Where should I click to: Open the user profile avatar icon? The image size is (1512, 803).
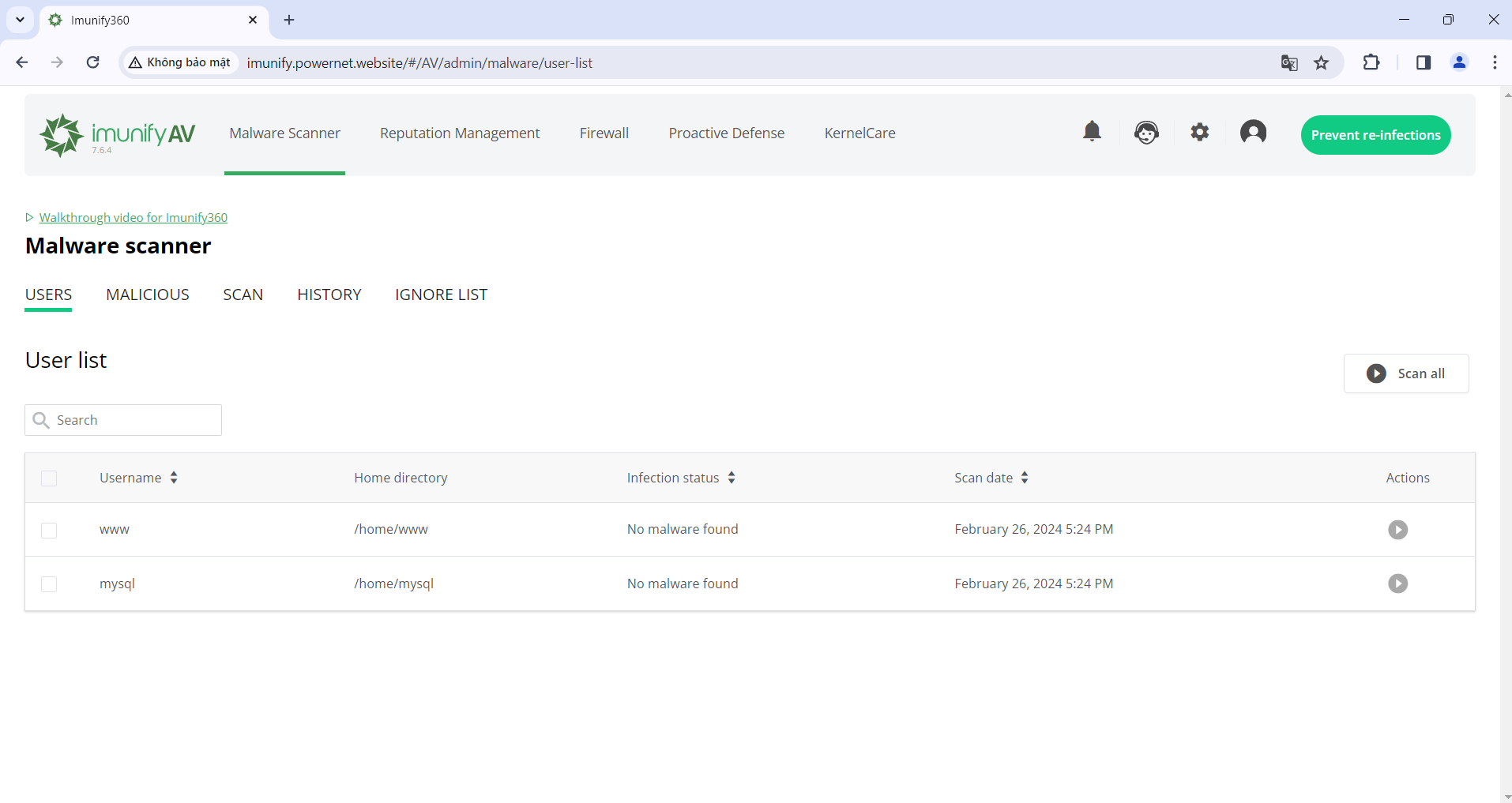click(1253, 133)
